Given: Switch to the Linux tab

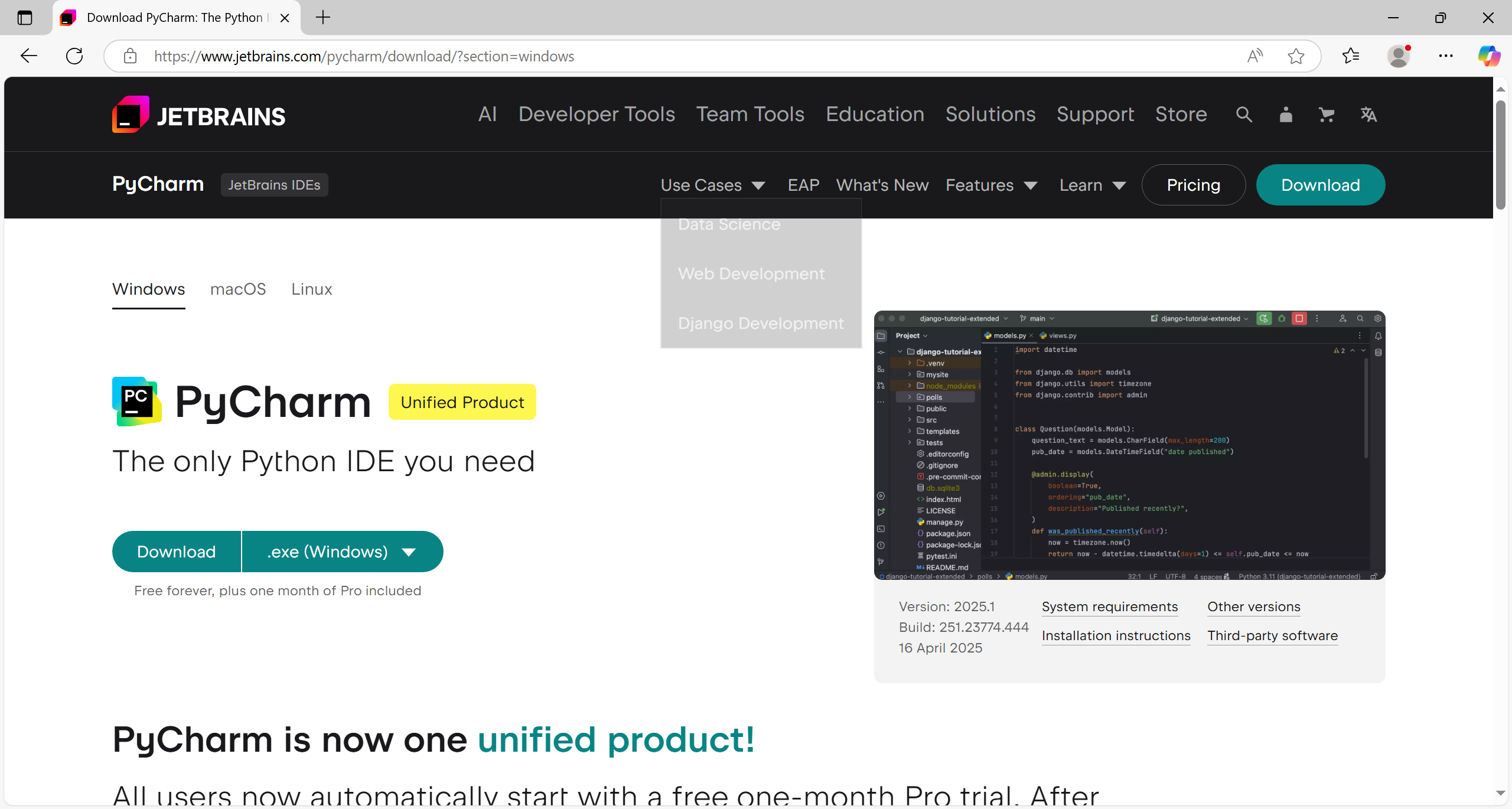Looking at the screenshot, I should pyautogui.click(x=312, y=289).
